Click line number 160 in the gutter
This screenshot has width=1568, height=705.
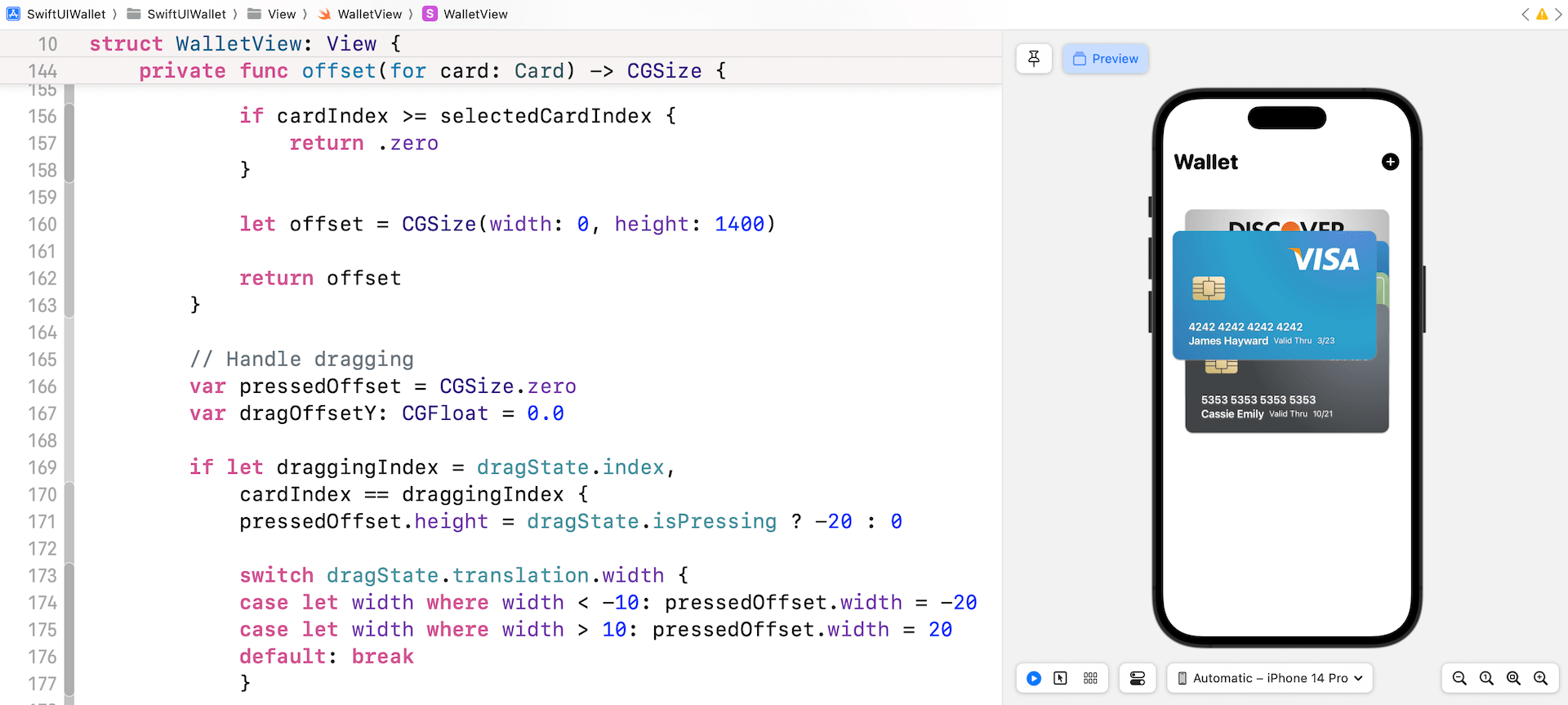pyautogui.click(x=42, y=225)
